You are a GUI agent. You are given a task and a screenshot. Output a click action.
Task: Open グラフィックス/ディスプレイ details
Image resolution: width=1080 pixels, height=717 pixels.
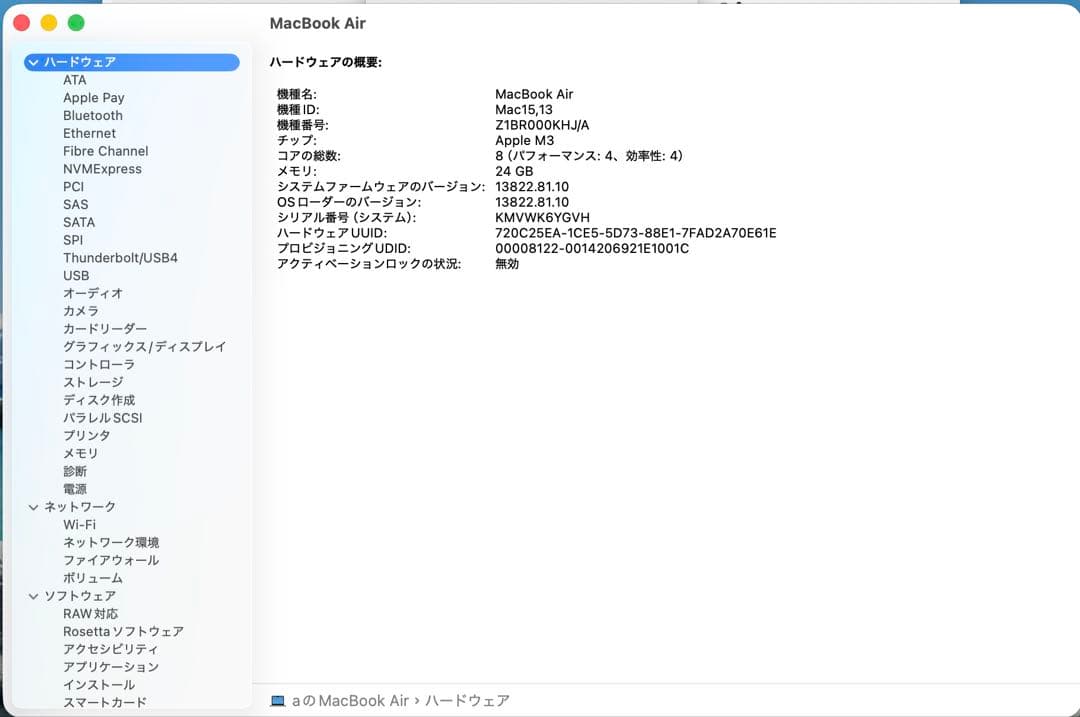[x=145, y=346]
